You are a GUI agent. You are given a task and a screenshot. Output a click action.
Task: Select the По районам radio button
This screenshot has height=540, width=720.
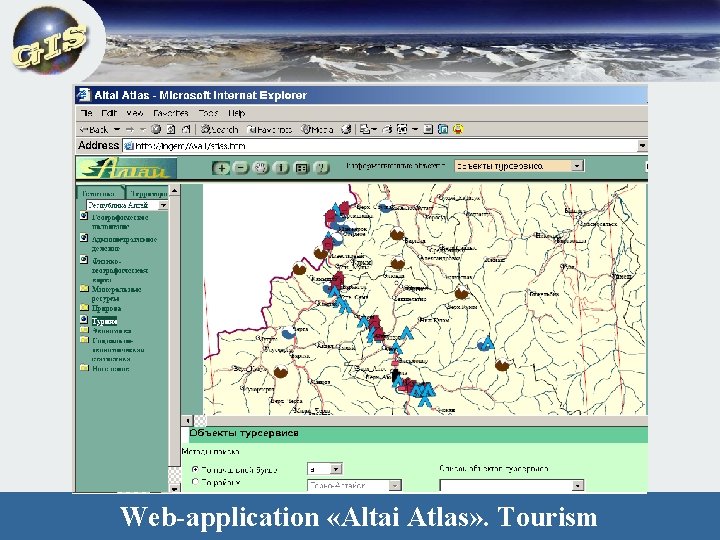195,482
